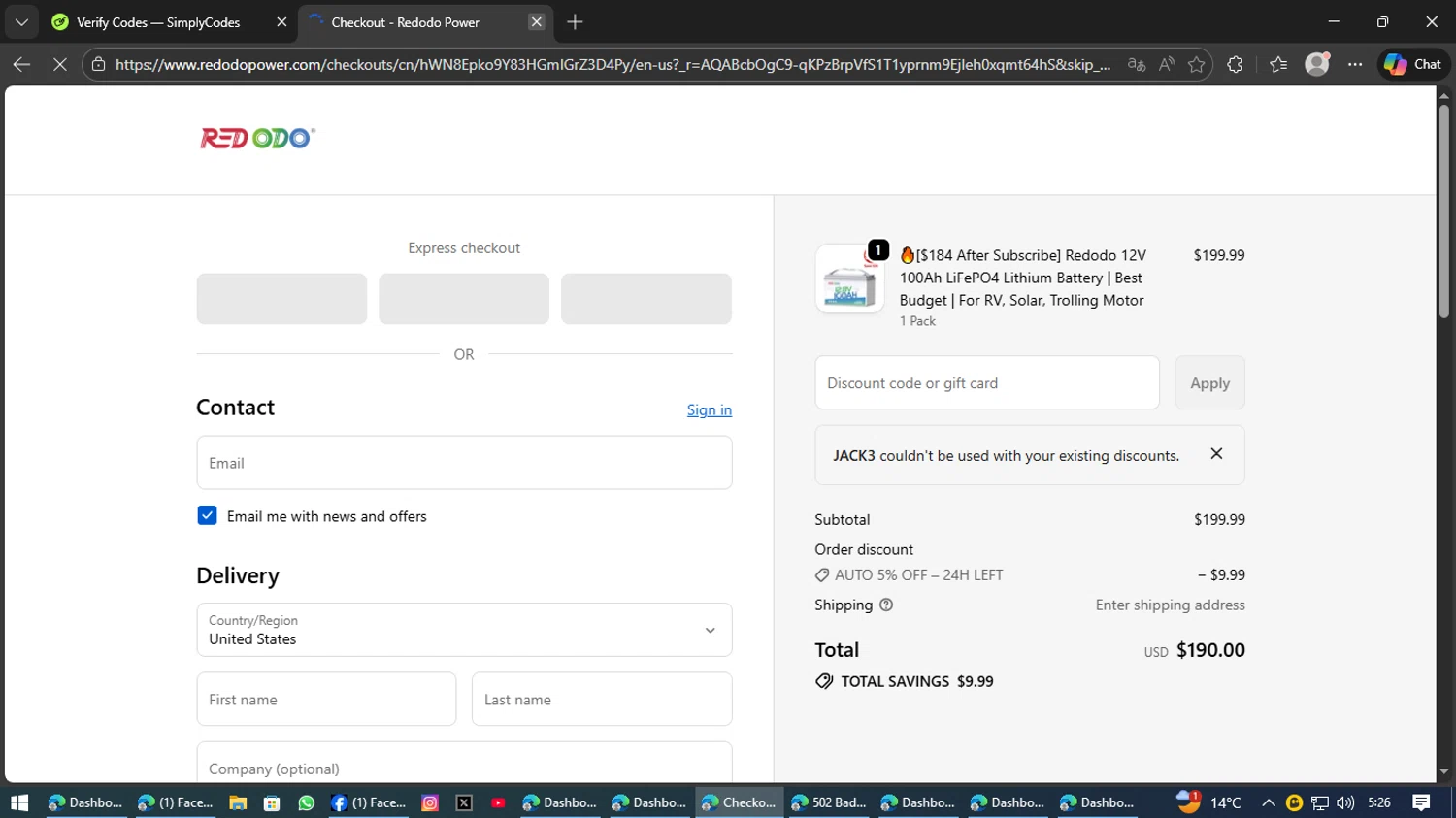The width and height of the screenshot is (1456, 818).
Task: Add this page to favorites
Action: click(x=1197, y=65)
